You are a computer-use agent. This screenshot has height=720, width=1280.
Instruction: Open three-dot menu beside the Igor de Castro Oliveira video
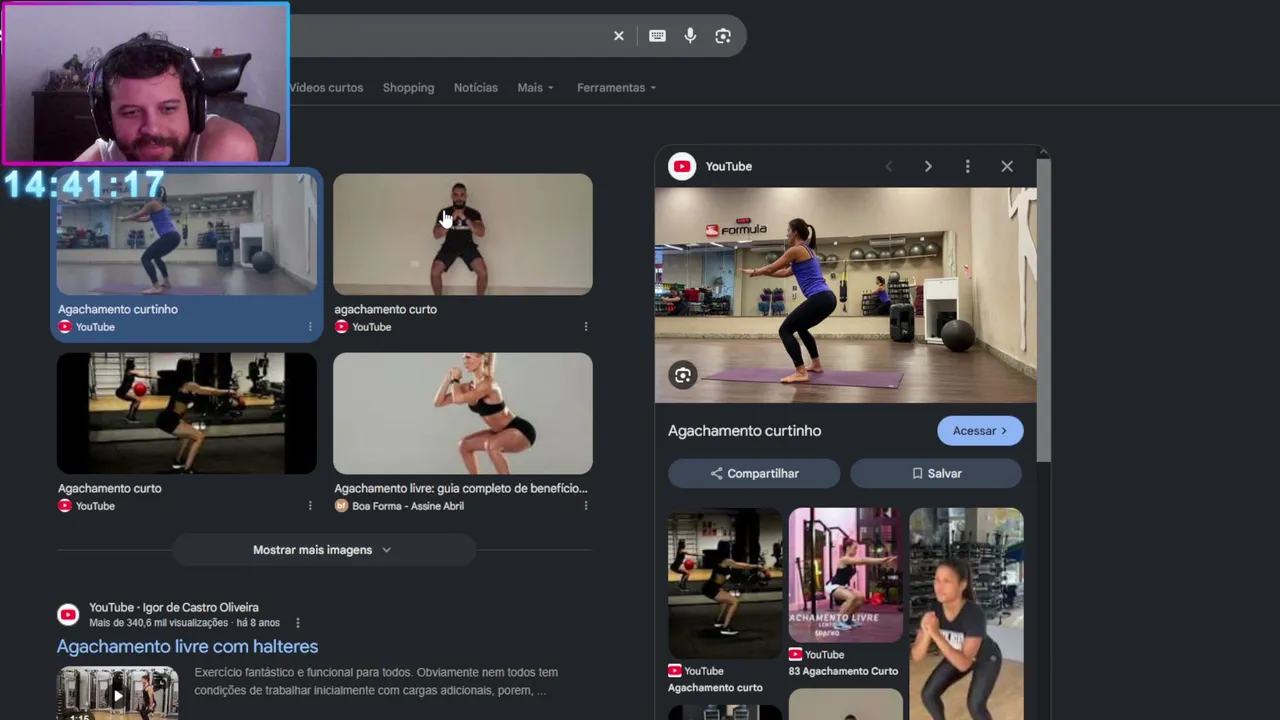pos(297,623)
